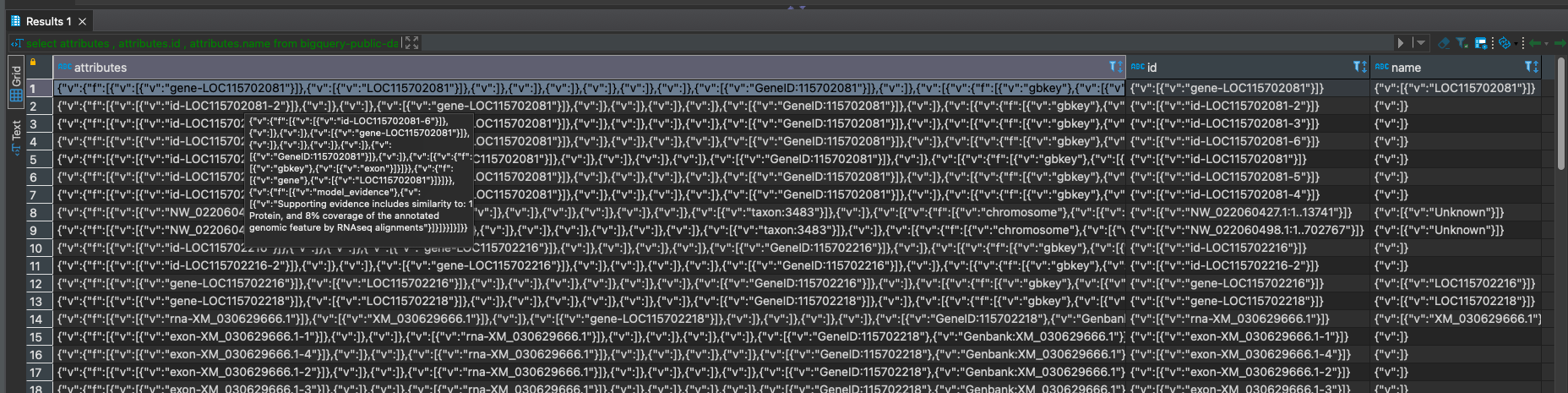Expand the SQL filter panel
This screenshot has width=1568, height=393.
pos(411,43)
